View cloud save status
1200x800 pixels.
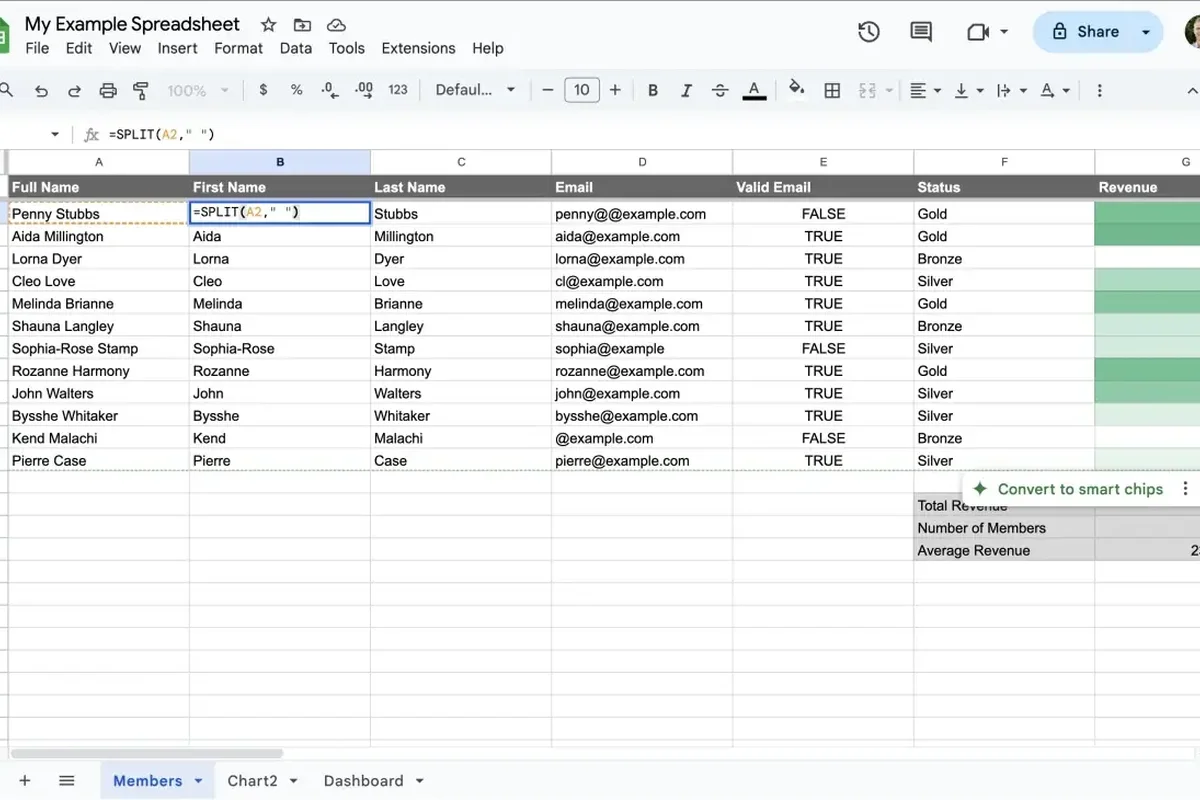coord(336,25)
